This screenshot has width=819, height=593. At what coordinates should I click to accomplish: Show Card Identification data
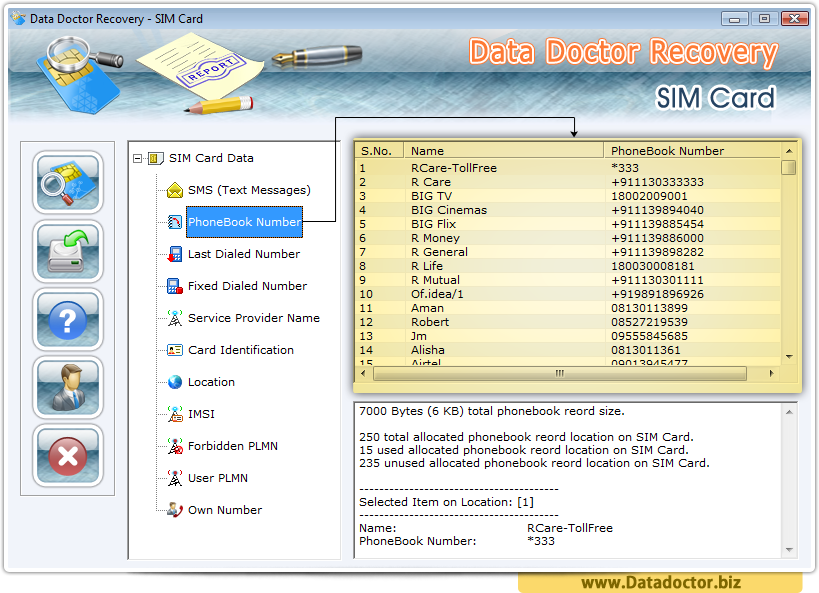241,350
